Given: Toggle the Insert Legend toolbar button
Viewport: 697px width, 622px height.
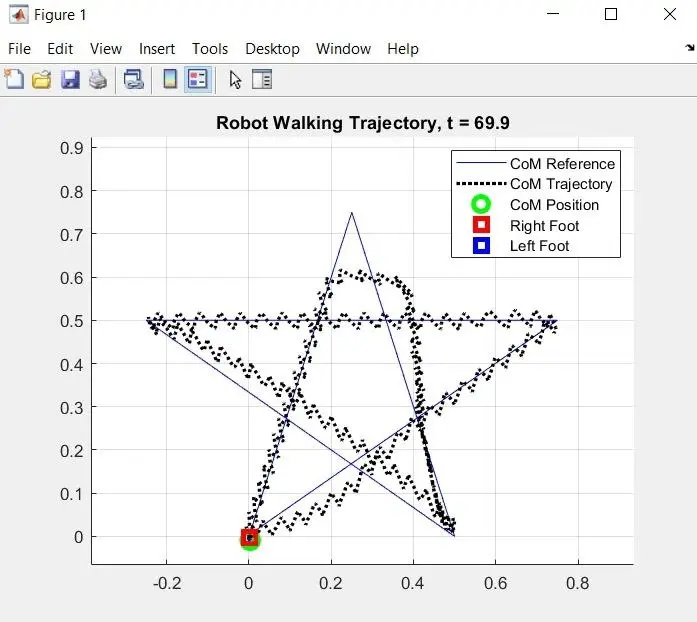Looking at the screenshot, I should [198, 80].
